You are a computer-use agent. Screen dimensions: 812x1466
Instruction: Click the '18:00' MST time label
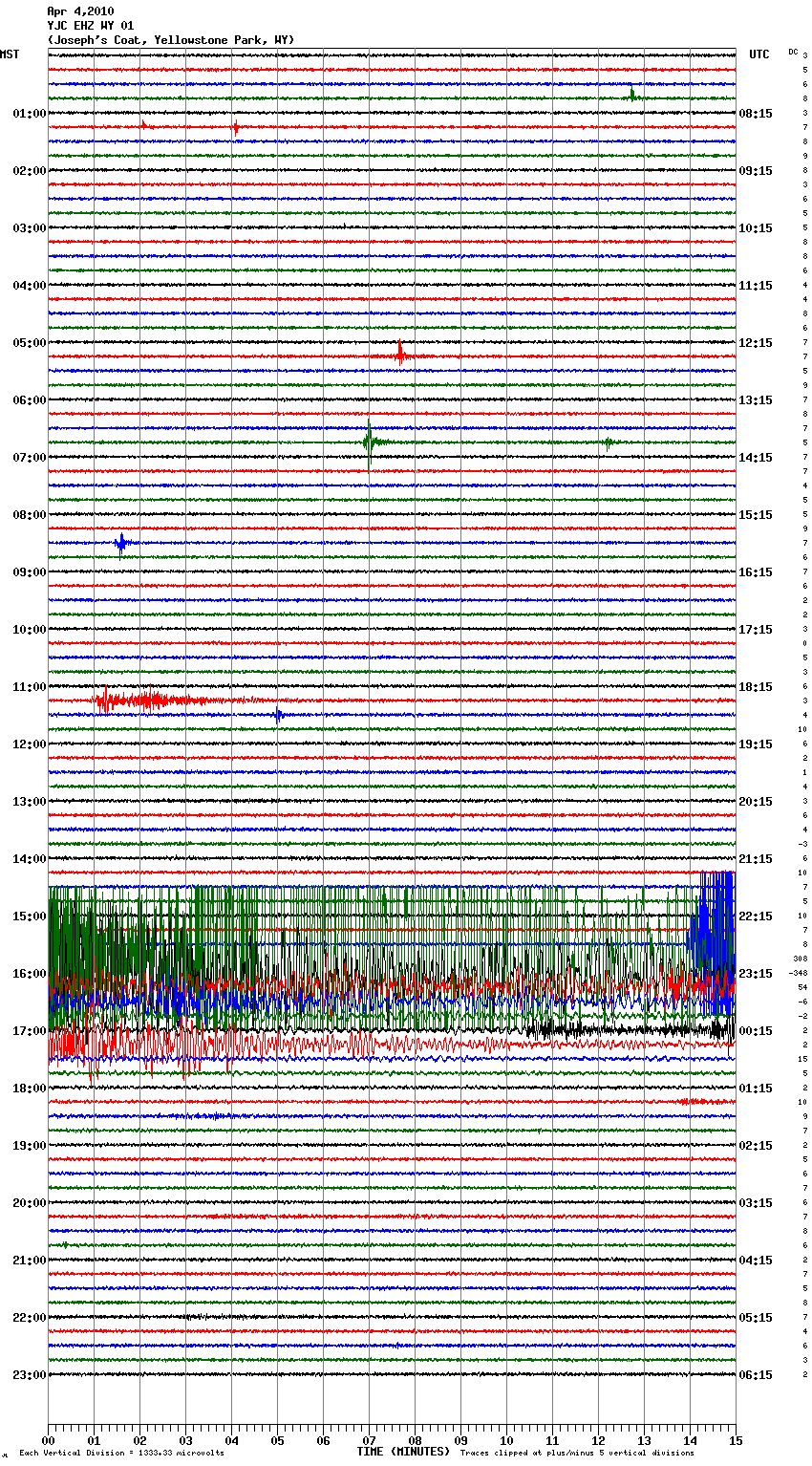[x=30, y=1089]
